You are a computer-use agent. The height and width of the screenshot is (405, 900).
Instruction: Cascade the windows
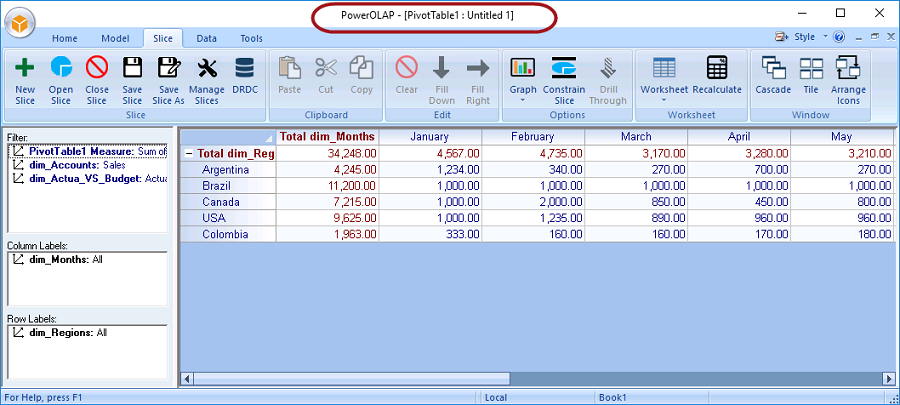[x=773, y=75]
